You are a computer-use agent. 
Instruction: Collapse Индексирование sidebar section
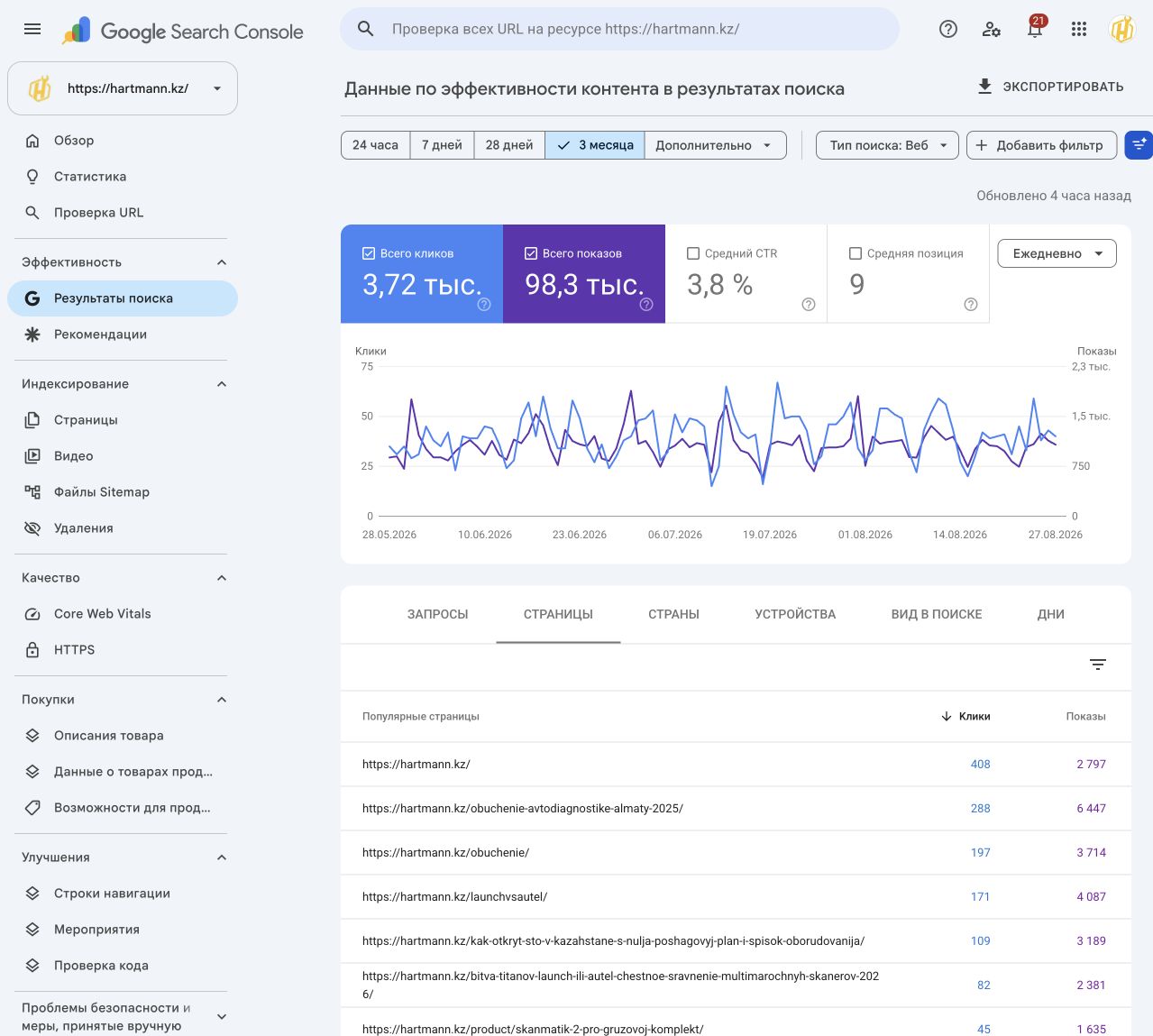coord(222,384)
